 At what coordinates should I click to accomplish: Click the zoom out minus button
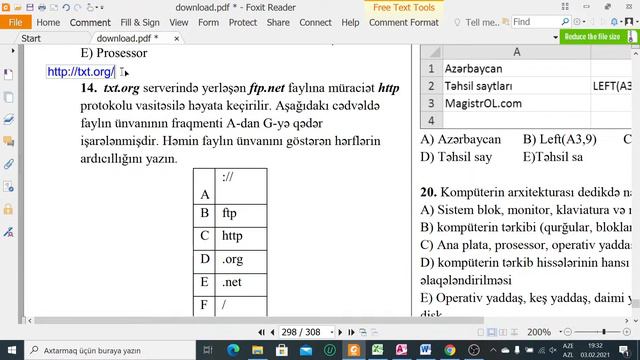(x=568, y=332)
